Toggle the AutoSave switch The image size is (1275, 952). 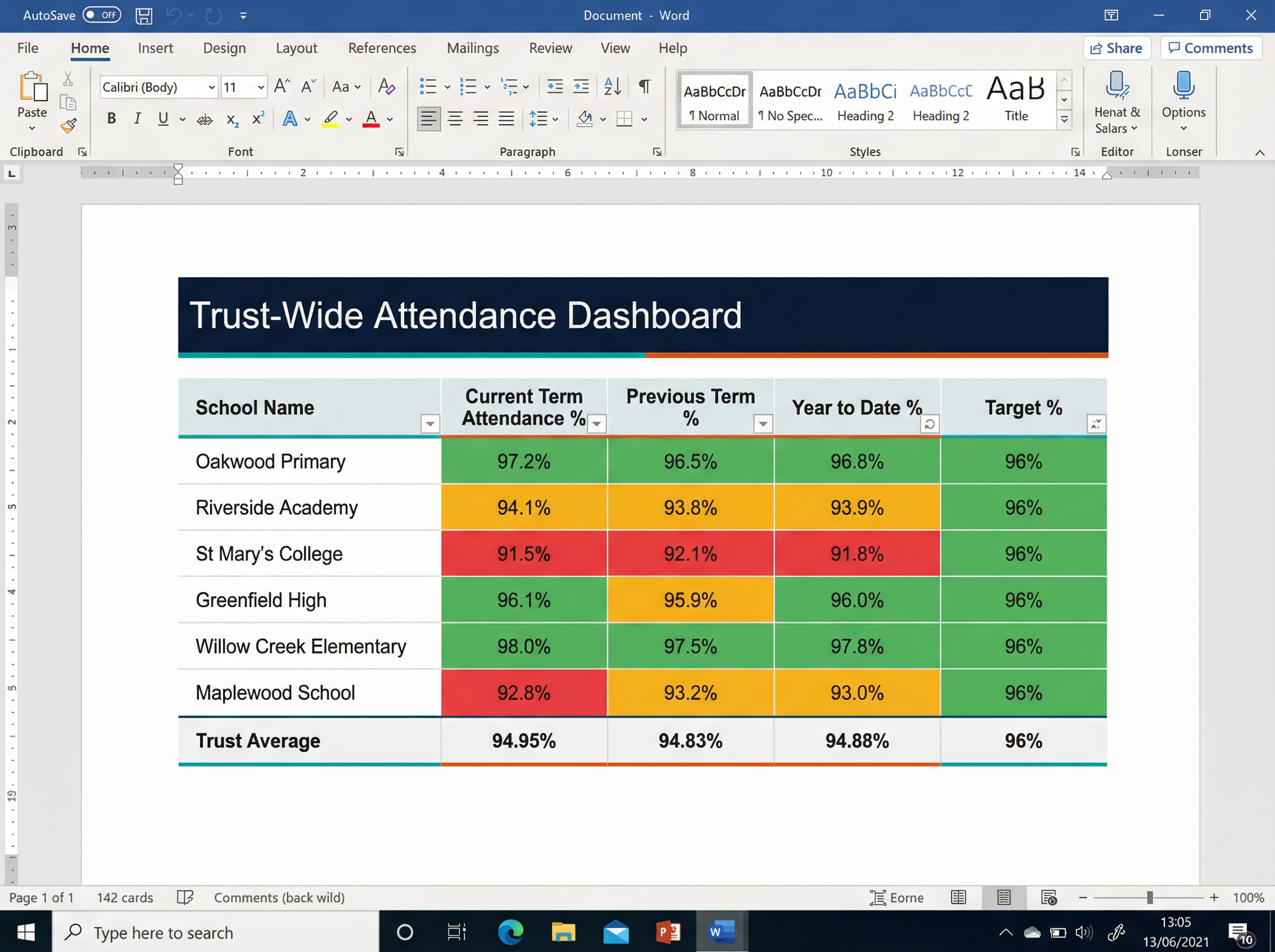point(101,15)
